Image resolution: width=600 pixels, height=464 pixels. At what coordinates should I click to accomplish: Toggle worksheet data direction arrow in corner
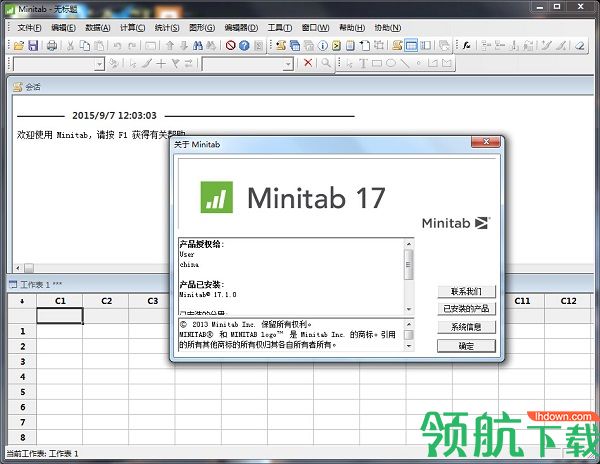(22, 301)
